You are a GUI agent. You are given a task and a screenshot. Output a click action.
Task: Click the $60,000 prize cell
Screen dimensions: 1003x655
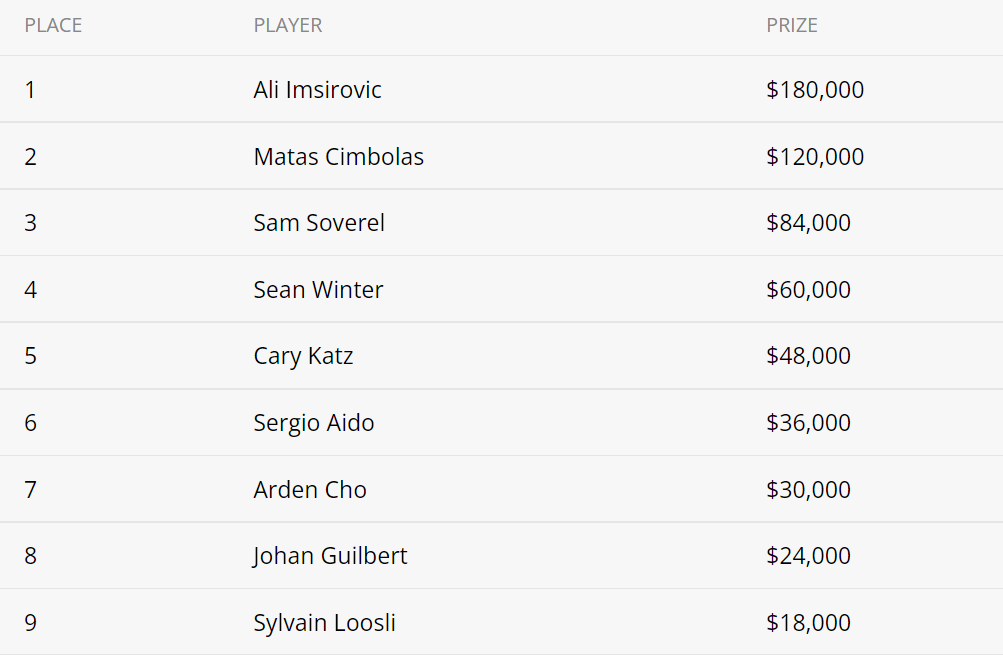(809, 290)
